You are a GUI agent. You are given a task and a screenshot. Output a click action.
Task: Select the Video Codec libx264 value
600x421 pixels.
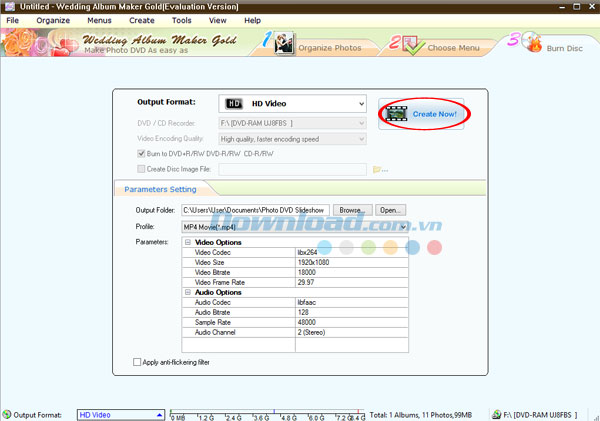[x=352, y=252]
